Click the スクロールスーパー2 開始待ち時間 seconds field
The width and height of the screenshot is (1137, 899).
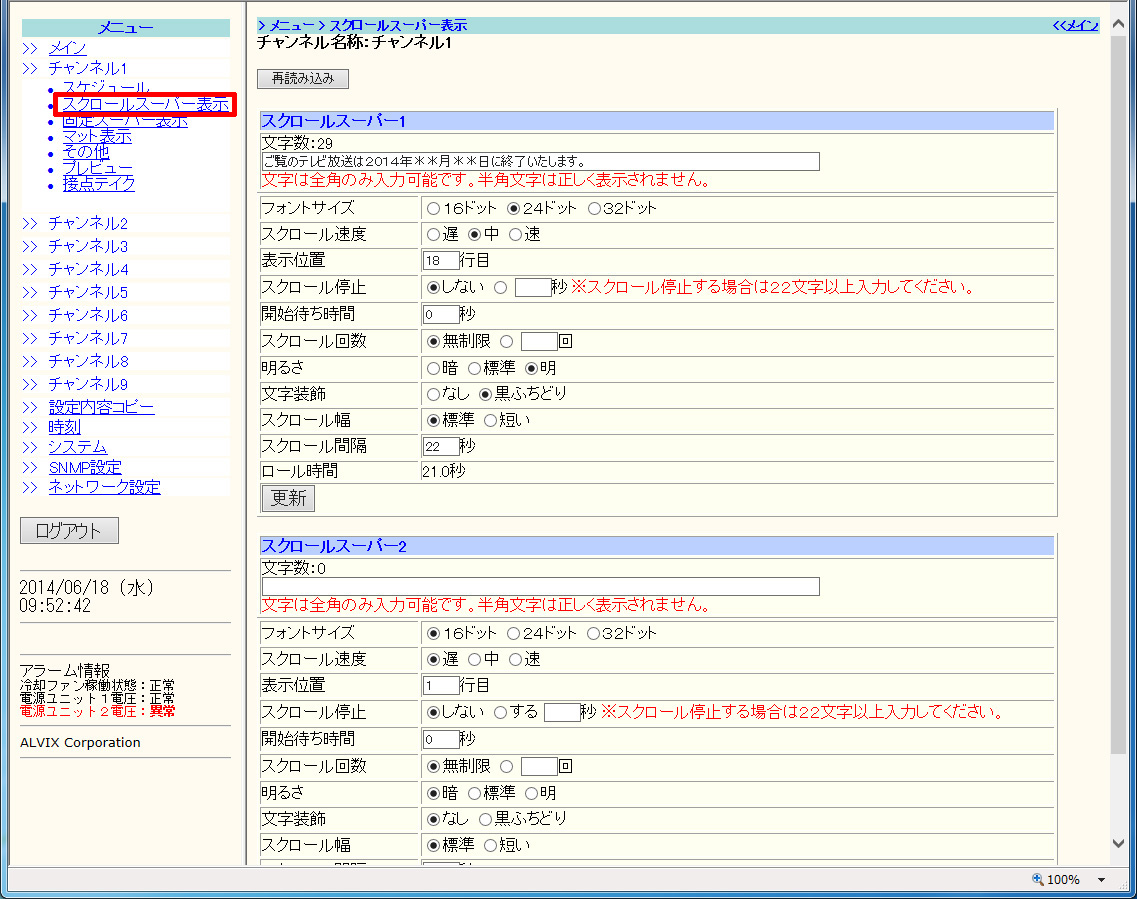click(x=441, y=739)
